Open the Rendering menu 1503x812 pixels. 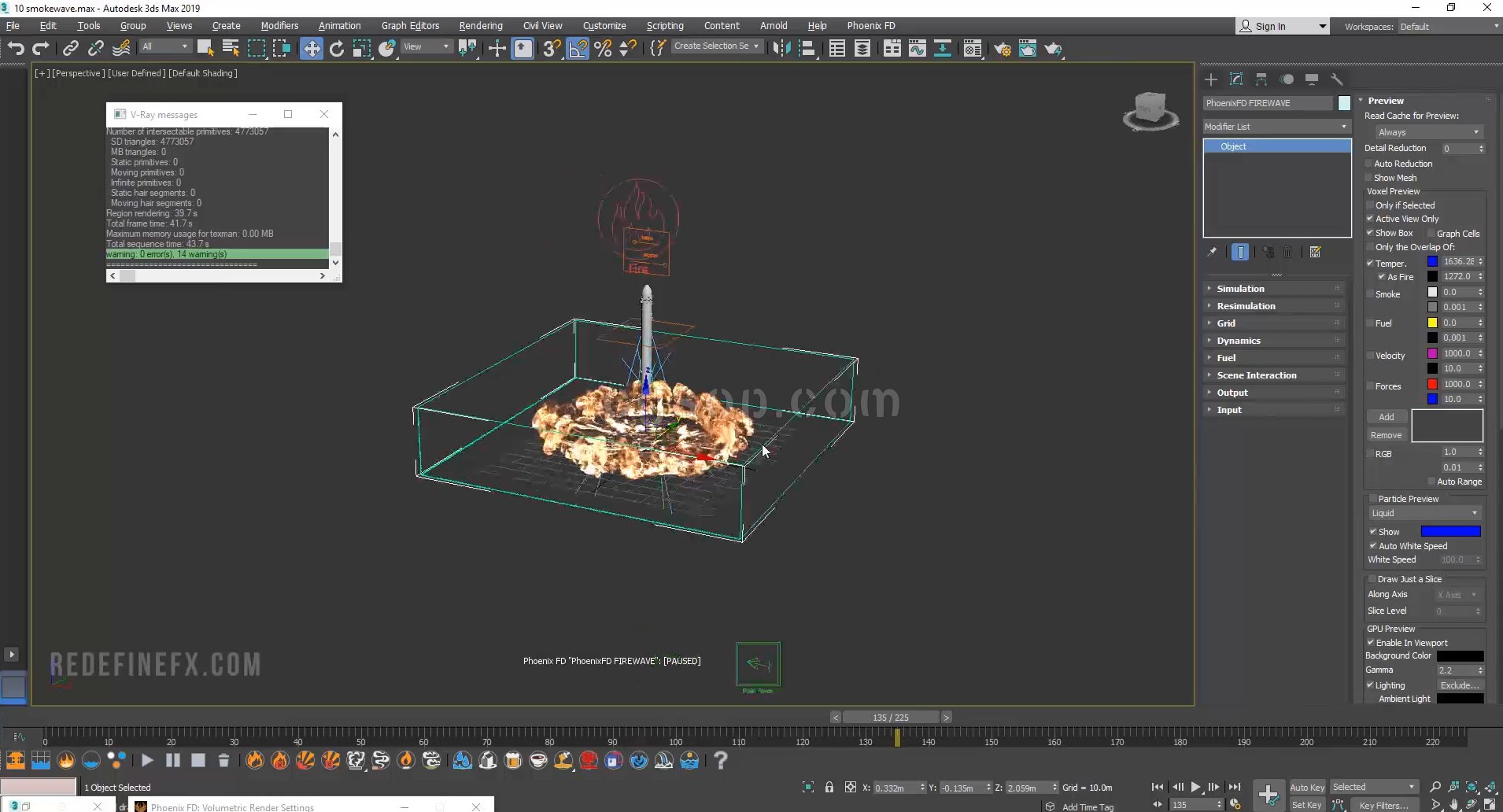click(481, 26)
